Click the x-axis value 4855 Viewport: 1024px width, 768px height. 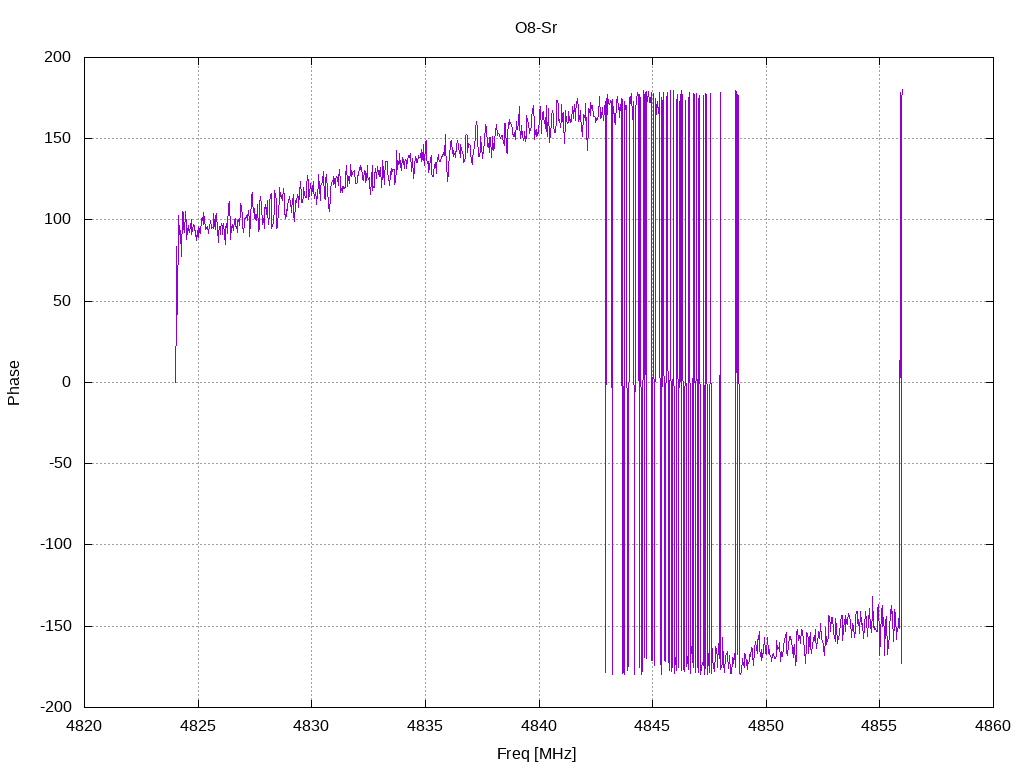pyautogui.click(x=879, y=726)
